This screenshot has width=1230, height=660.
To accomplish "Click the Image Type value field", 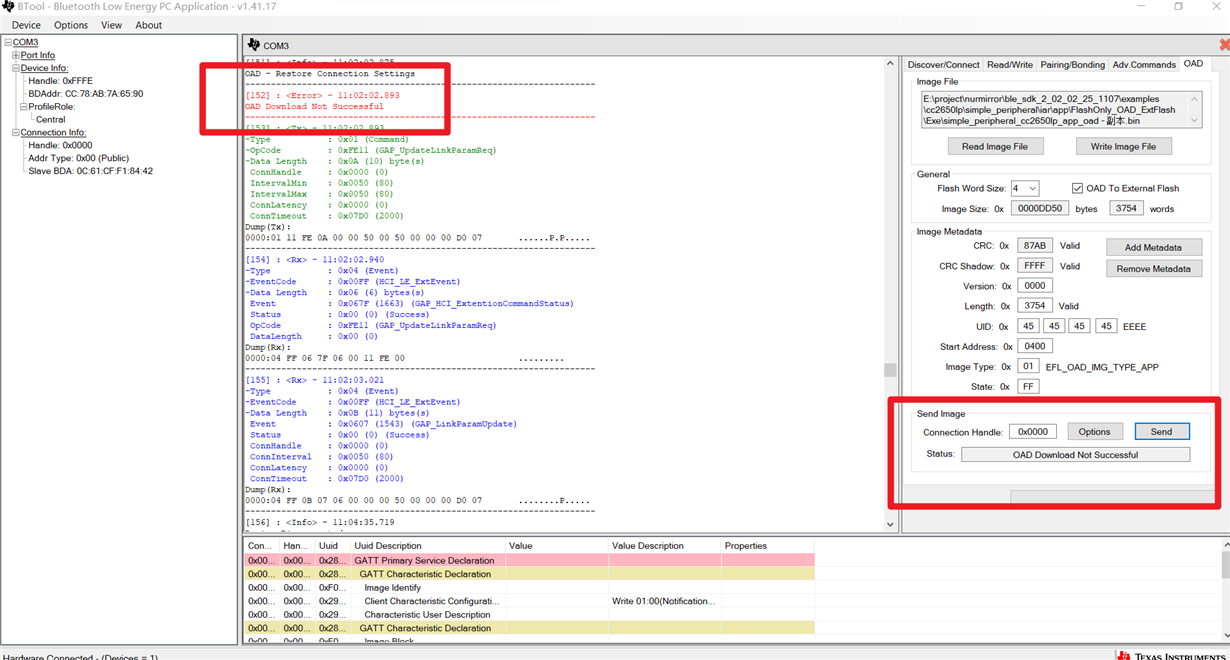I will click(x=1028, y=366).
